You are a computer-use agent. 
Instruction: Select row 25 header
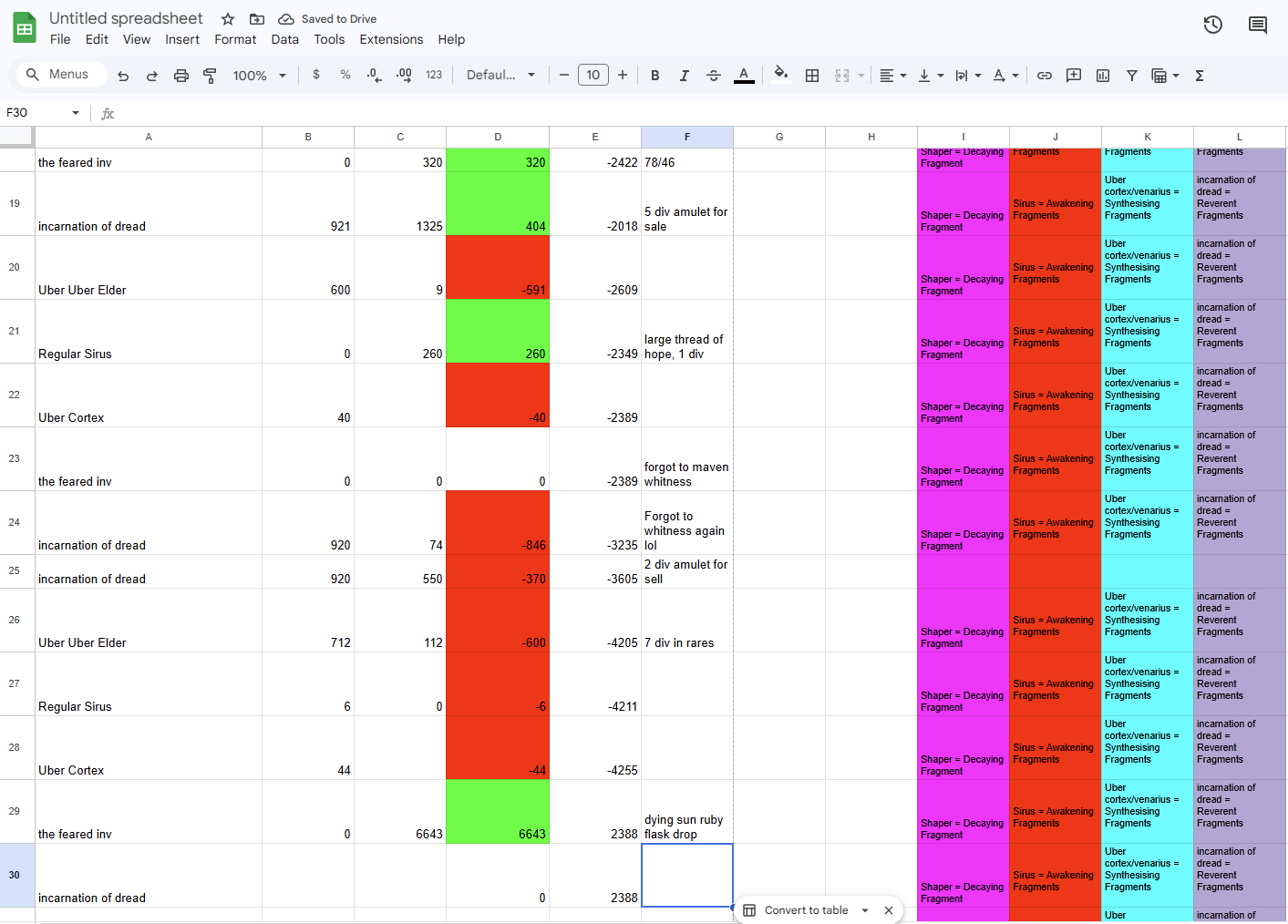coord(15,571)
